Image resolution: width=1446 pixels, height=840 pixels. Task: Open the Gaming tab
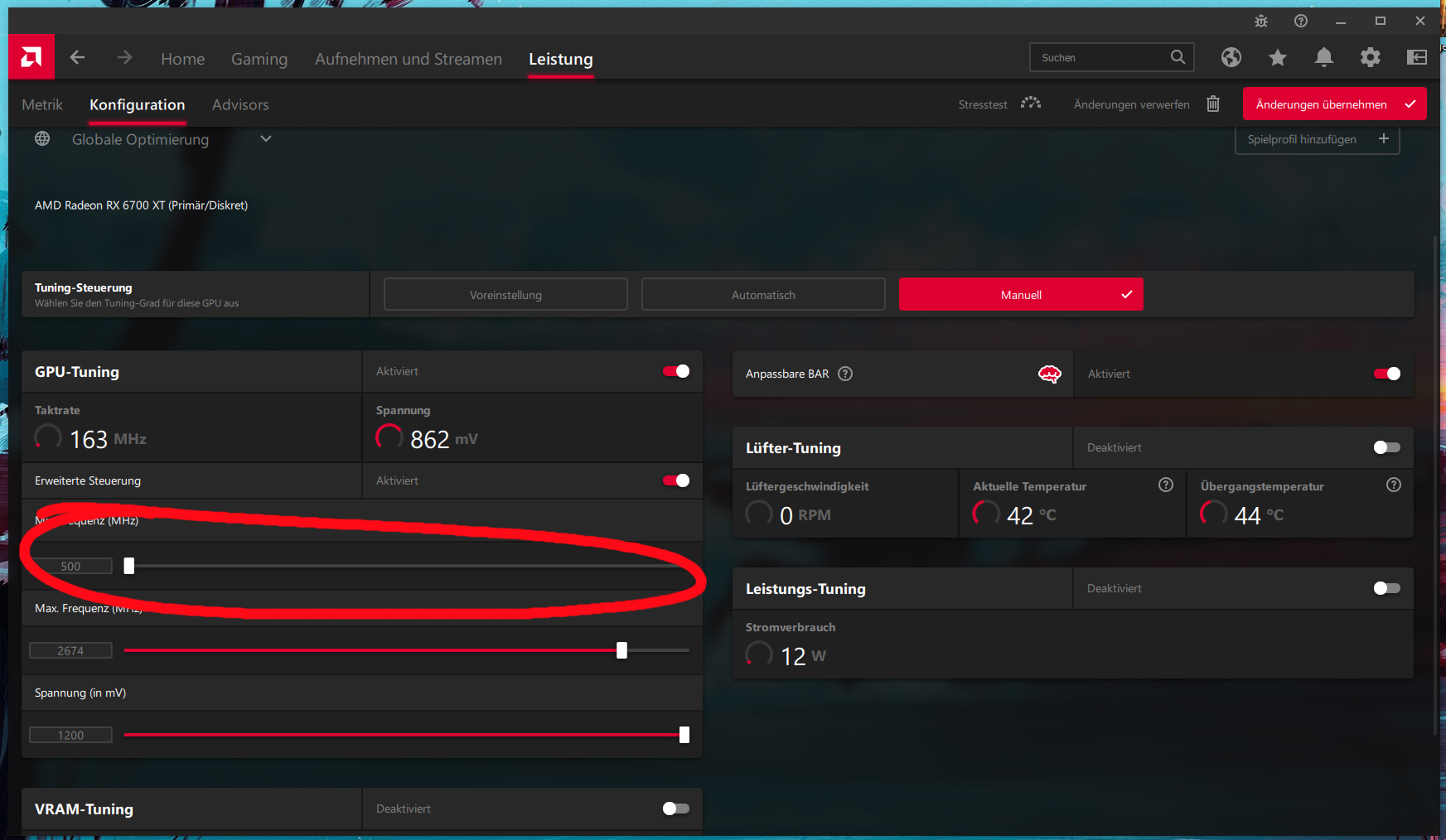259,59
